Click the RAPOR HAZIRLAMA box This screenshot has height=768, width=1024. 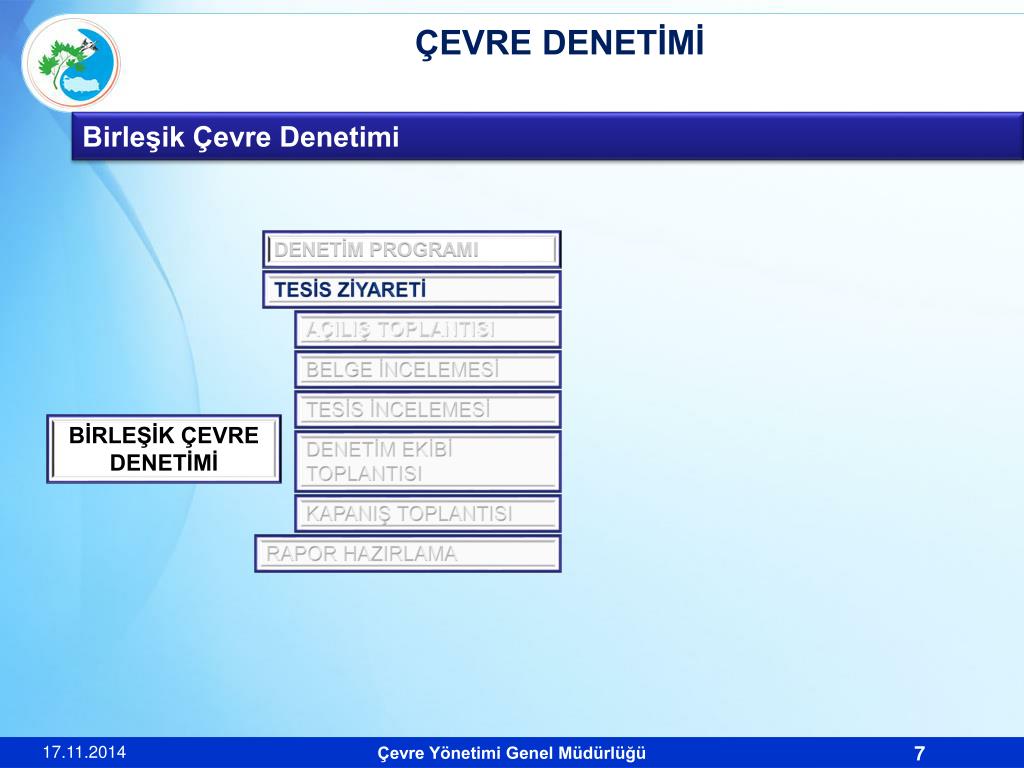tap(408, 554)
